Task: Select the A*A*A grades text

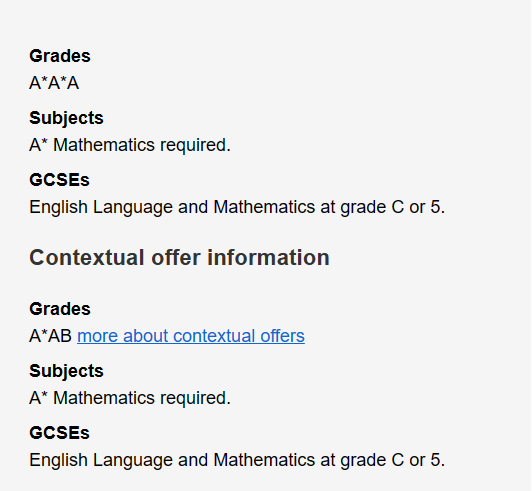Action: point(54,83)
